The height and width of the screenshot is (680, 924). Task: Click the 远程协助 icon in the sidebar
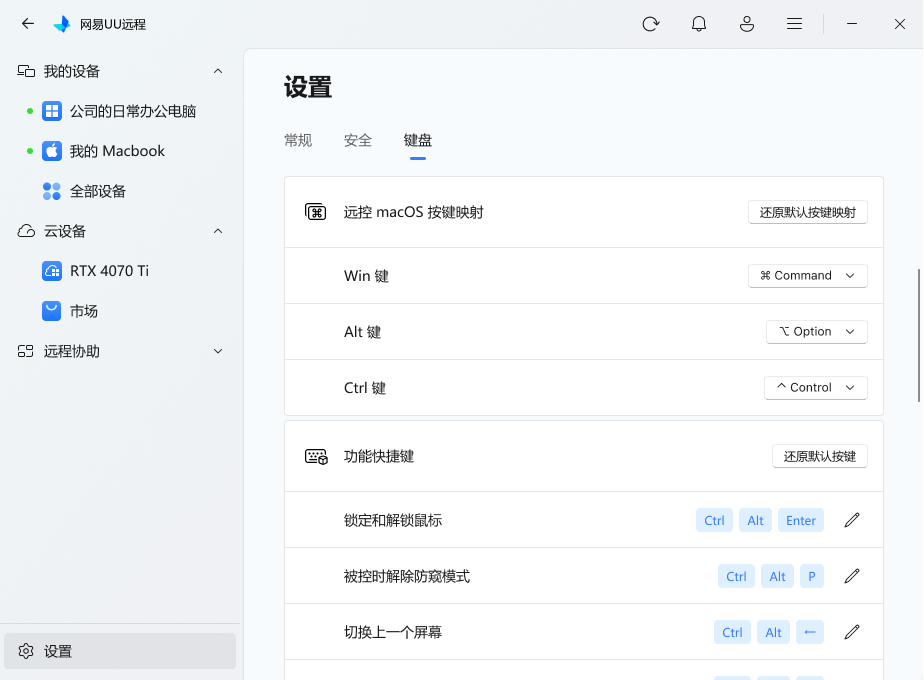26,351
